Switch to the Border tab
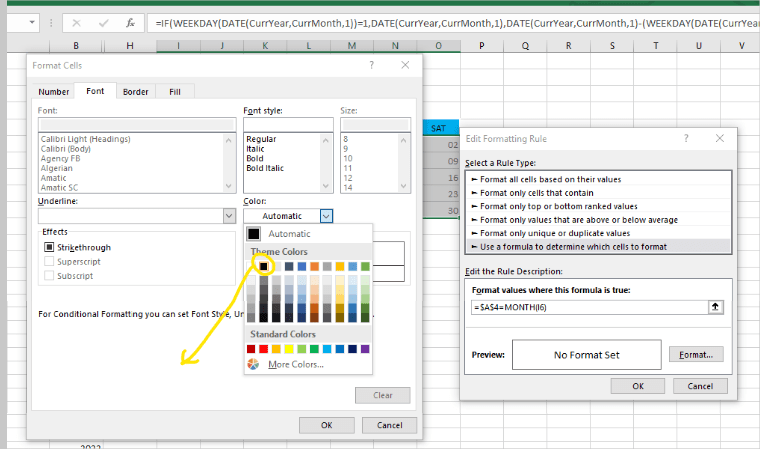 pyautogui.click(x=135, y=92)
